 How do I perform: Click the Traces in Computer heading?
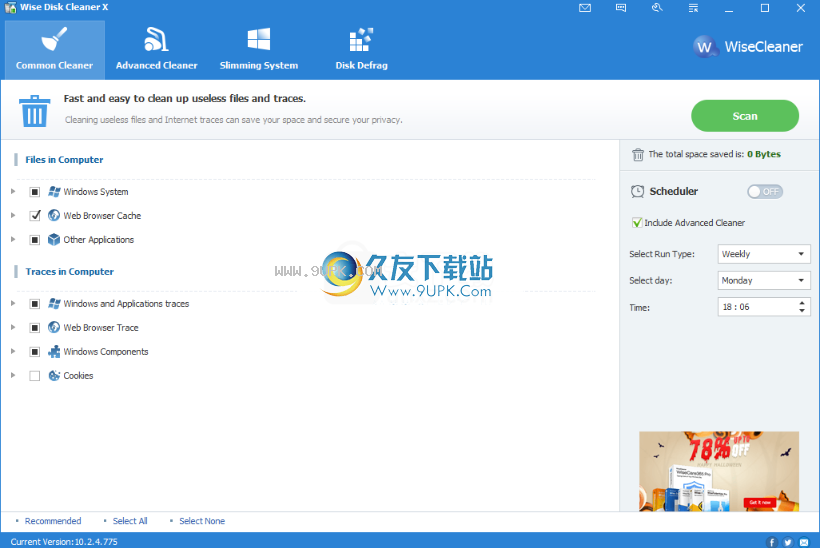70,272
